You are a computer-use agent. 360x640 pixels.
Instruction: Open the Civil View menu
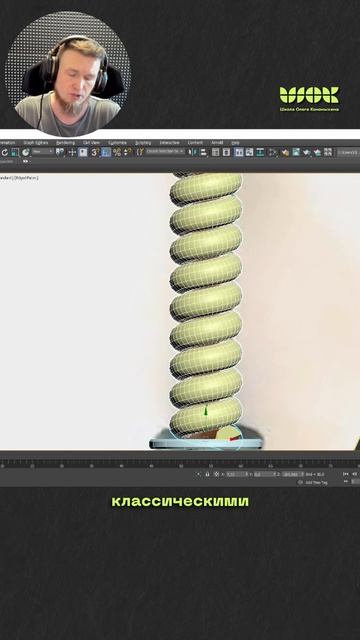click(91, 143)
